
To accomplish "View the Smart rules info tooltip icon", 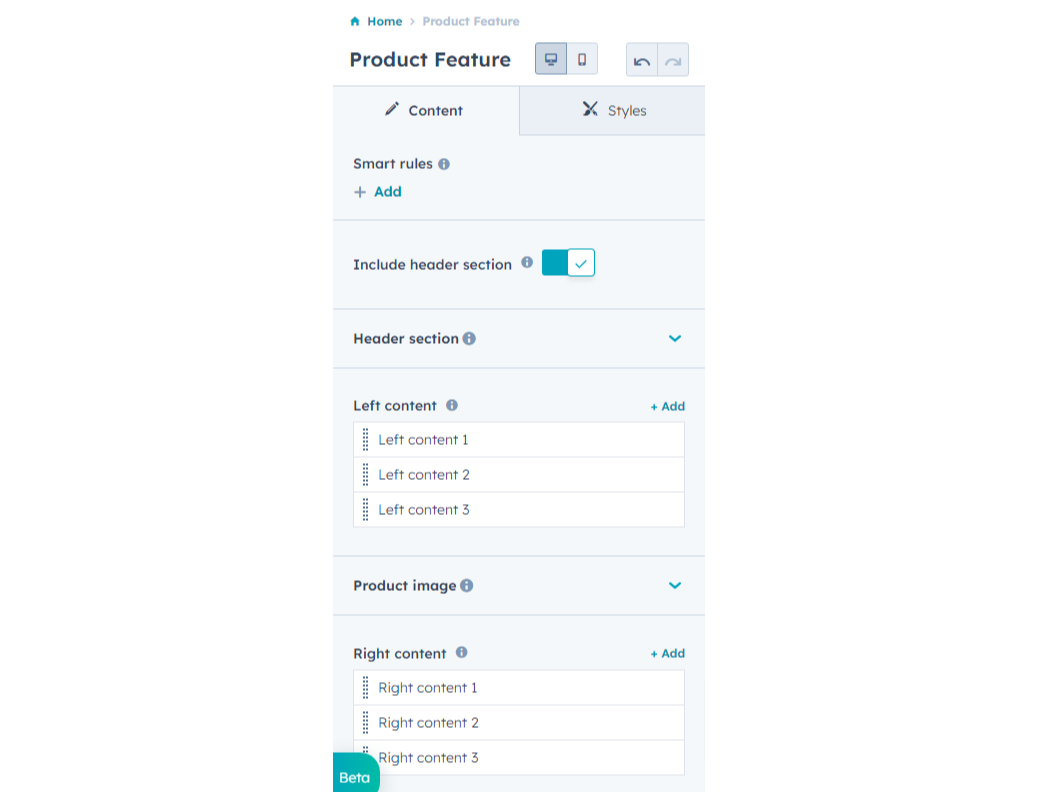I will click(x=445, y=163).
